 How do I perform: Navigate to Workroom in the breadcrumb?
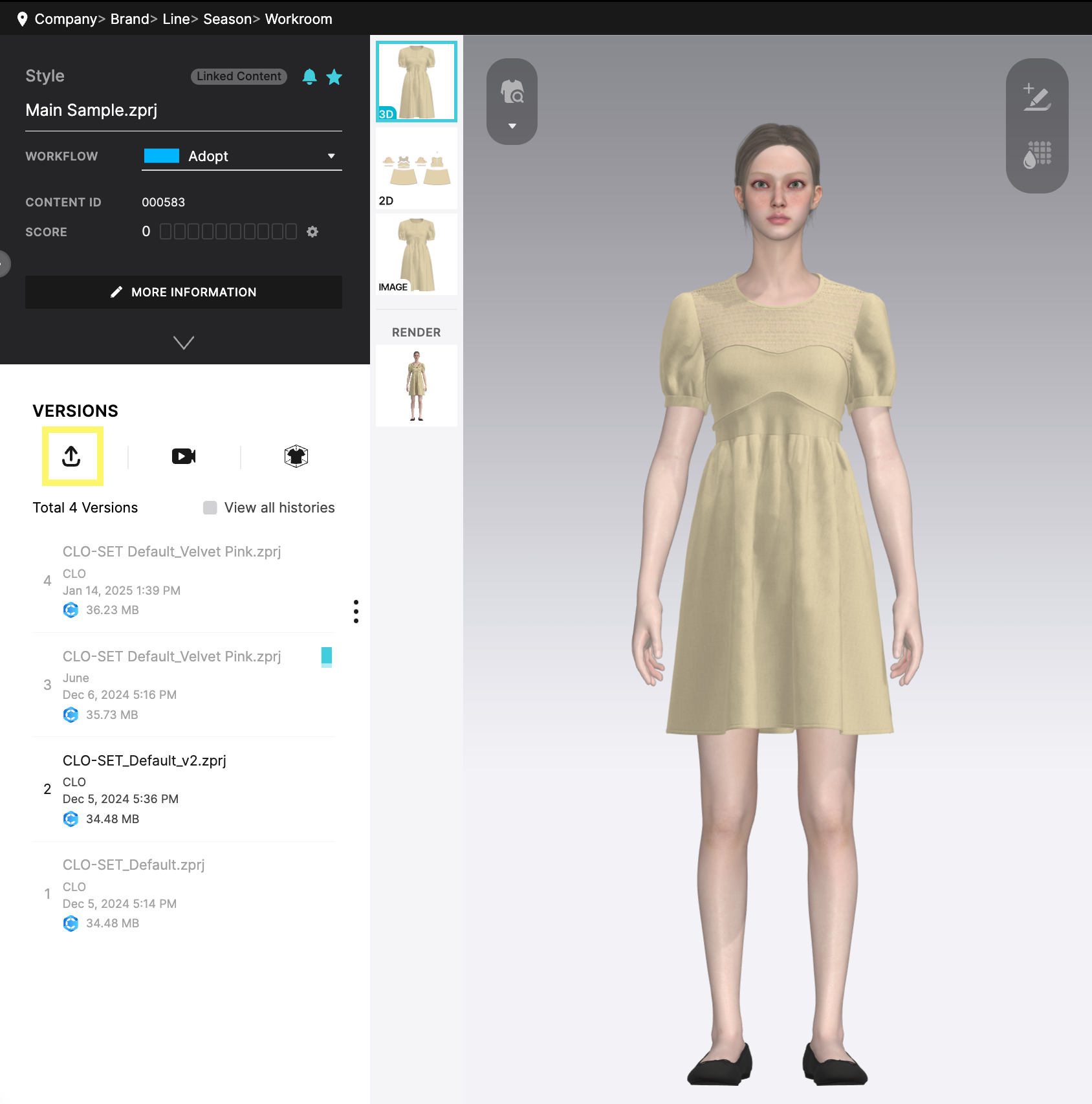click(x=298, y=19)
